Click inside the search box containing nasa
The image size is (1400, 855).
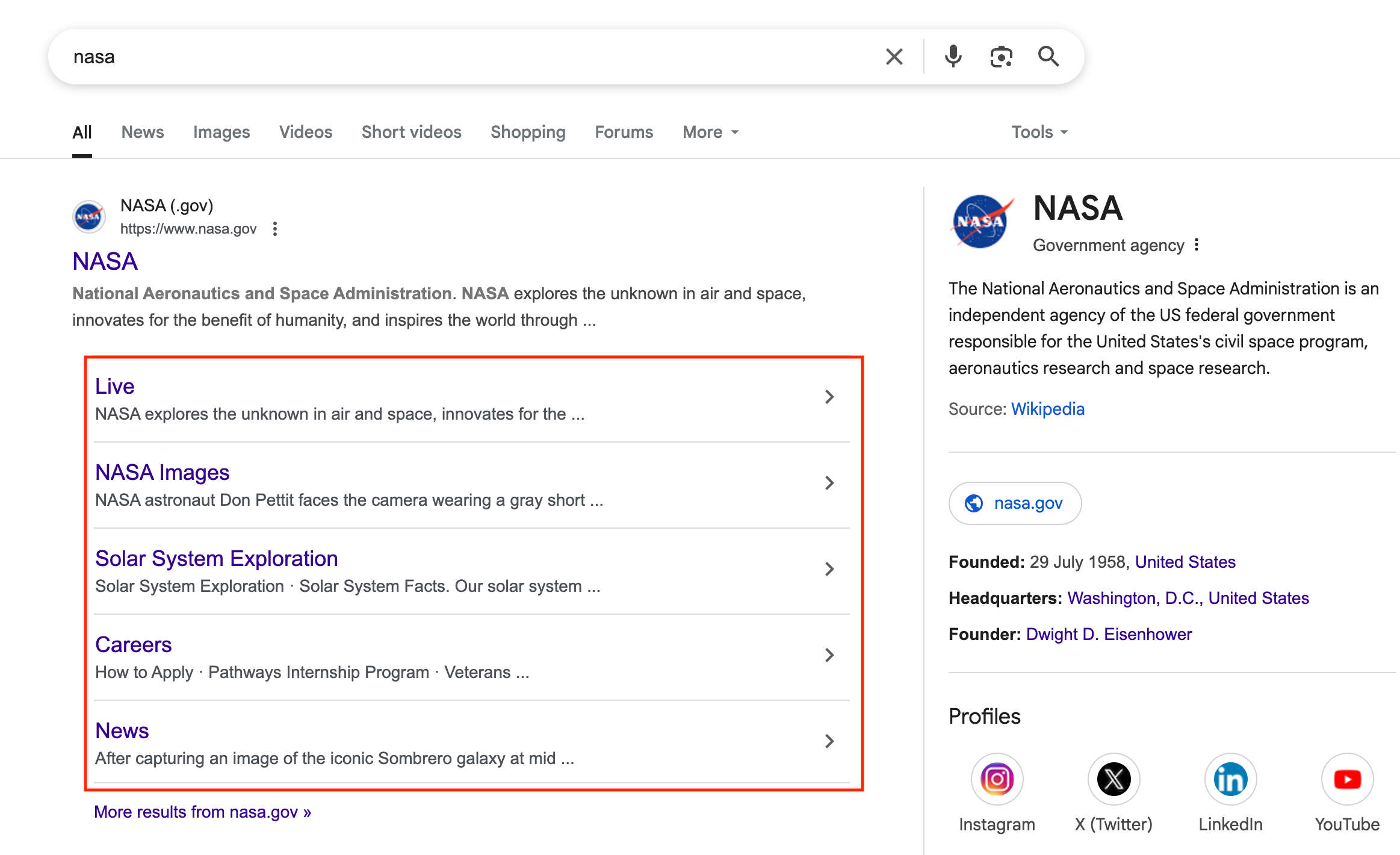tap(469, 57)
